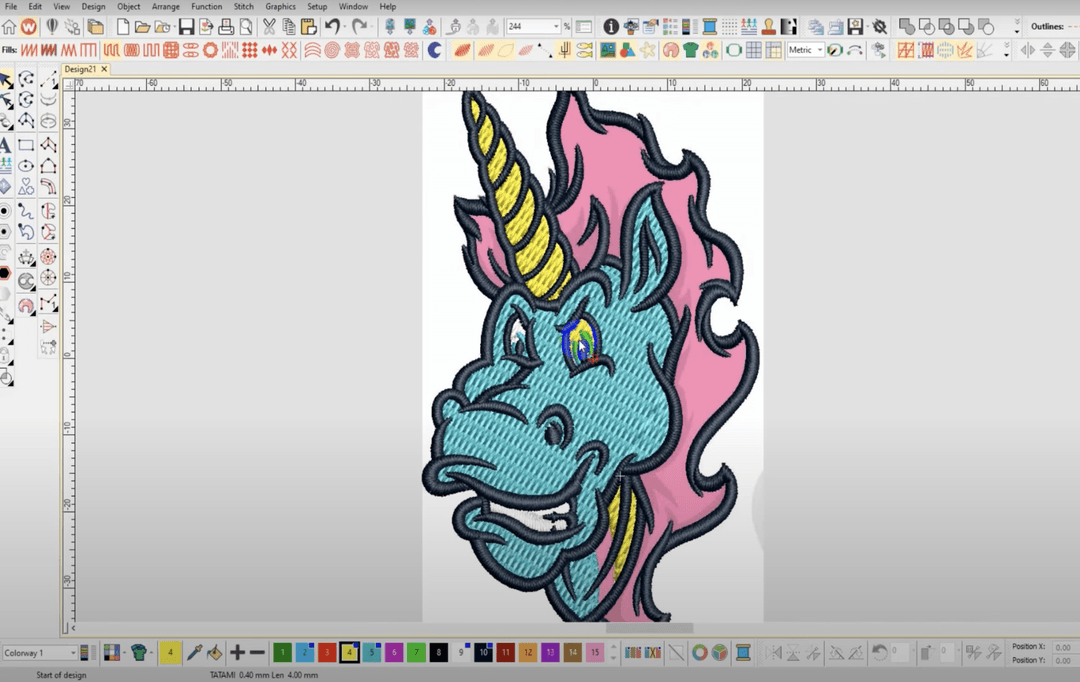Click the orange Wilcom logo icon

click(29, 27)
